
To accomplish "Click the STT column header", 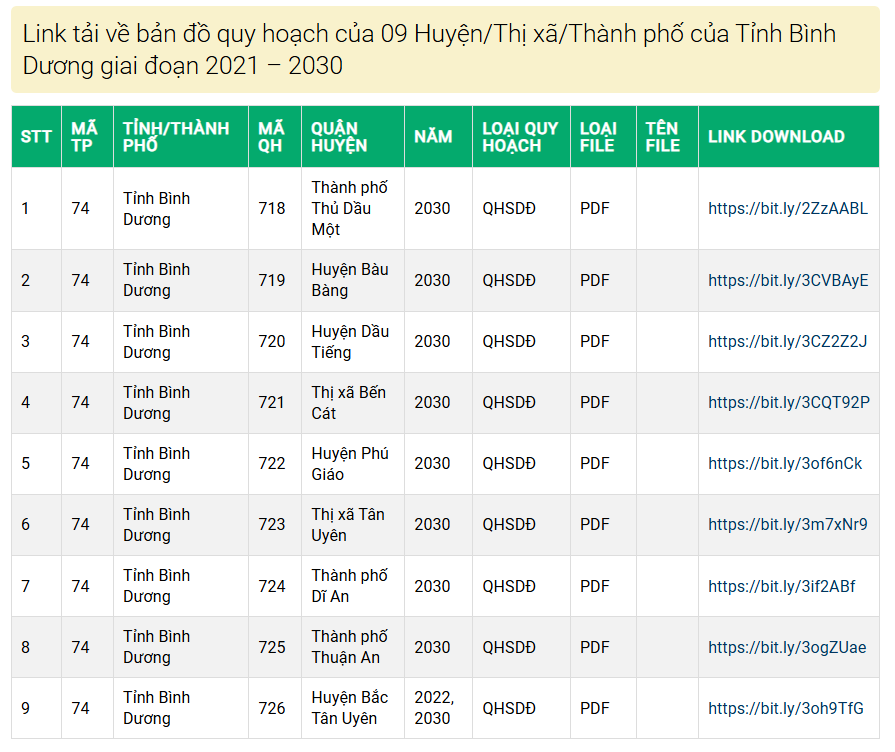I will [34, 136].
